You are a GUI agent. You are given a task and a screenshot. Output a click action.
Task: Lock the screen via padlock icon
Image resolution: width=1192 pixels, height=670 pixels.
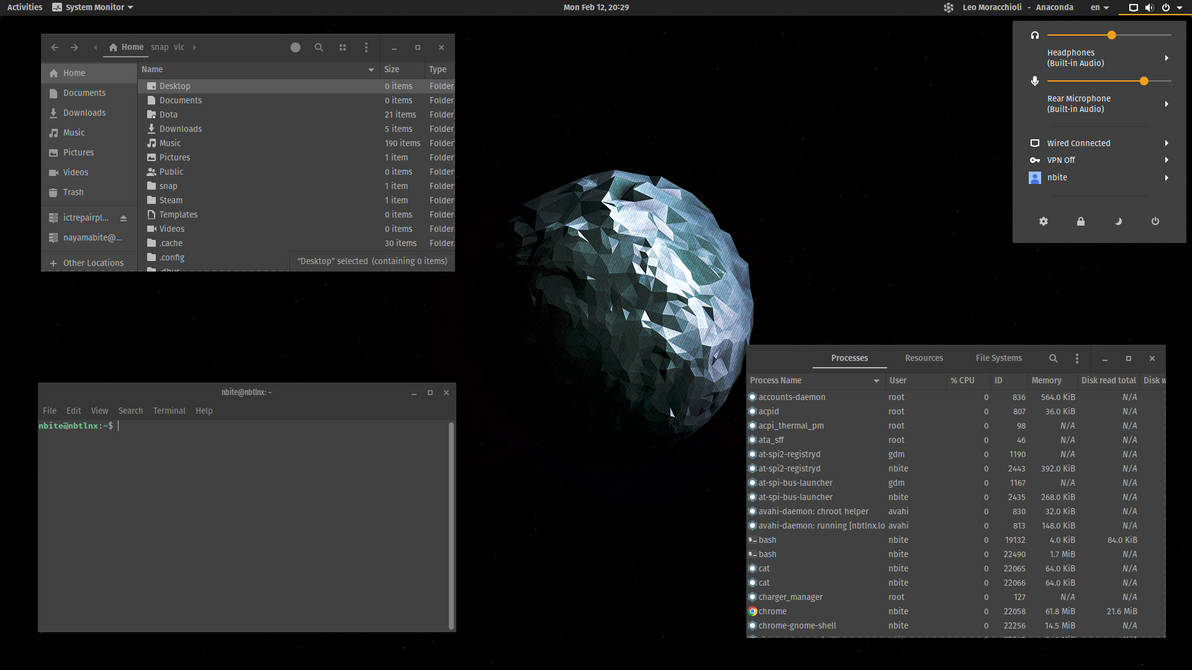1080,221
